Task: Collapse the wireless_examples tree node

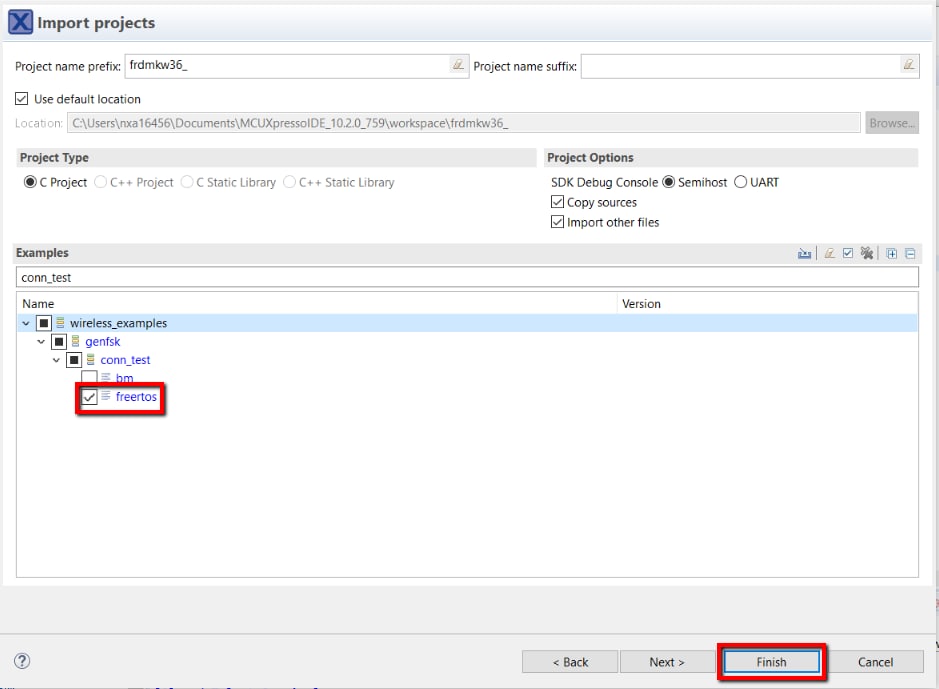Action: (x=26, y=323)
